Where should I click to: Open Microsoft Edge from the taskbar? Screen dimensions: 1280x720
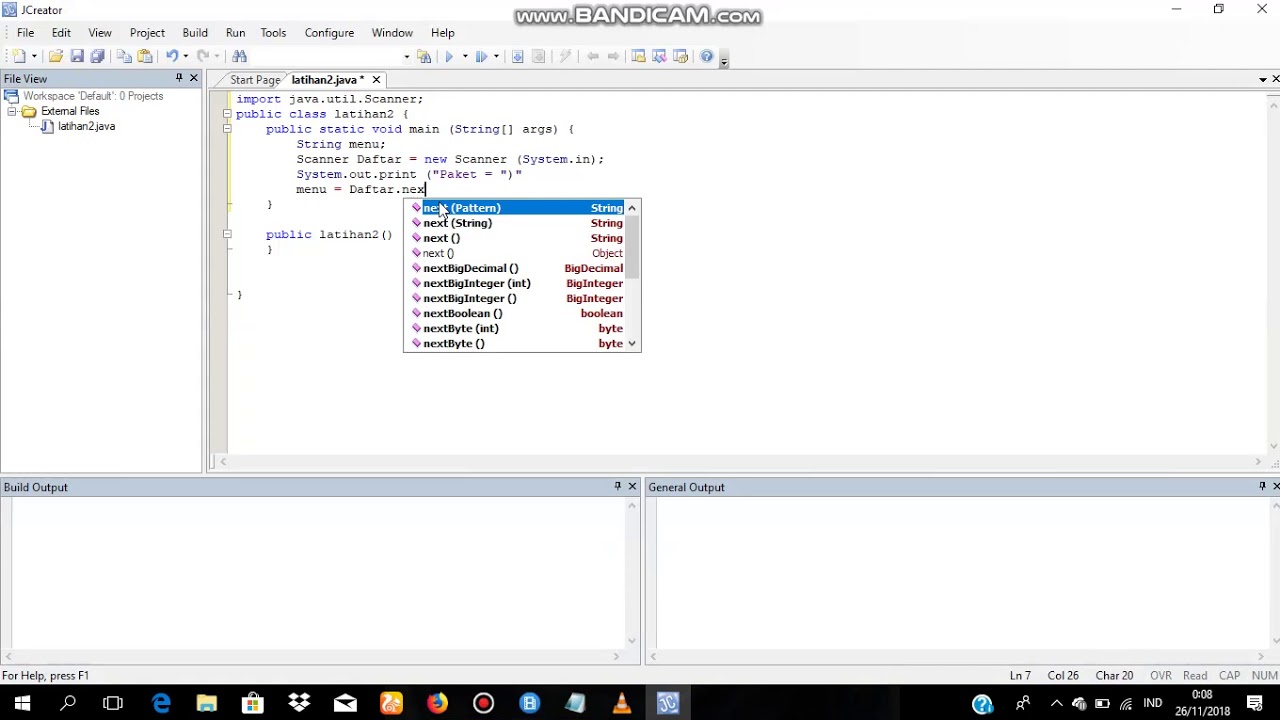click(161, 703)
